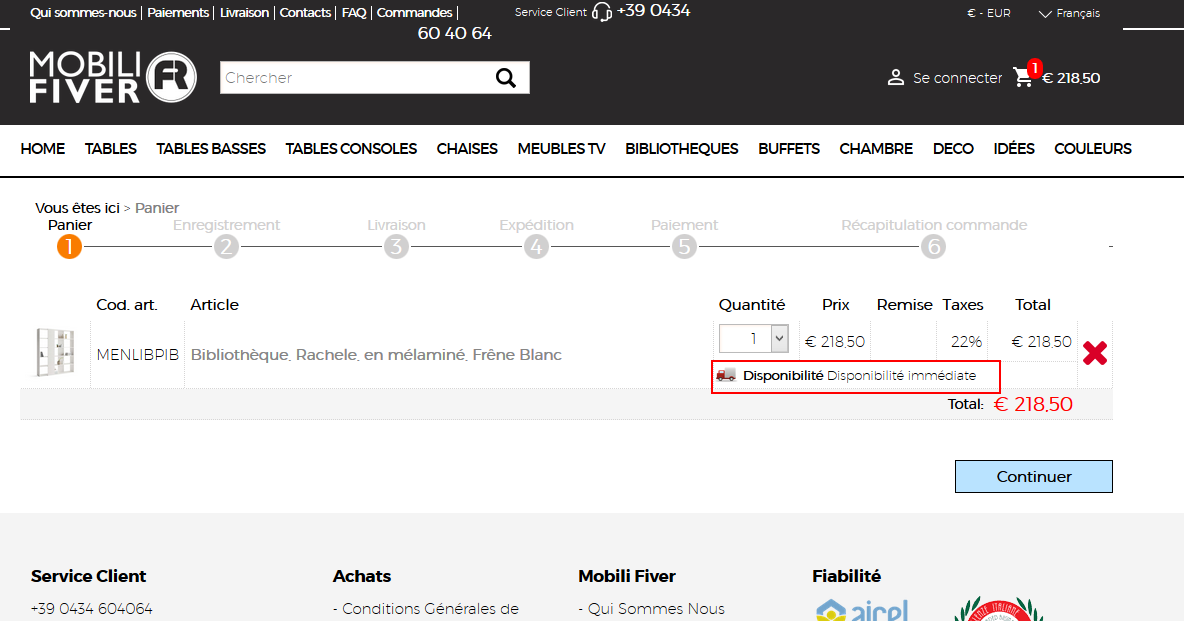The width and height of the screenshot is (1184, 621).
Task: Open the HOME menu
Action: tap(42, 149)
